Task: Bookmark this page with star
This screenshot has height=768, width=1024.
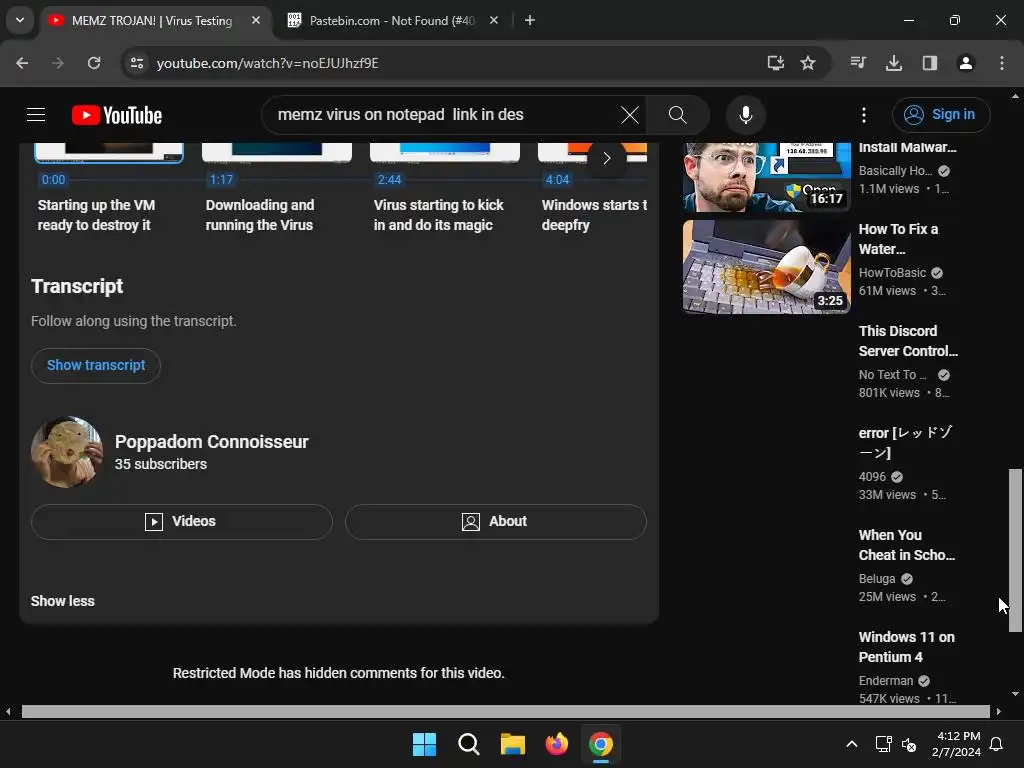Action: click(x=808, y=63)
